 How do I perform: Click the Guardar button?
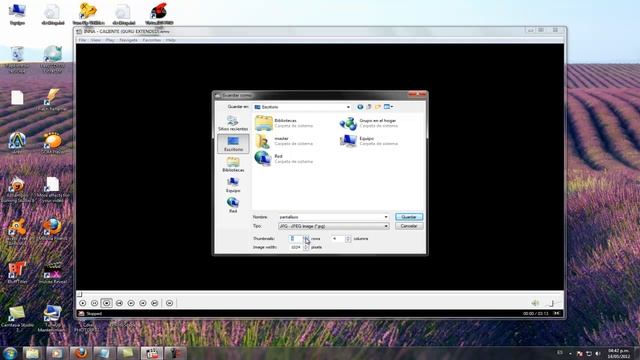click(409, 217)
